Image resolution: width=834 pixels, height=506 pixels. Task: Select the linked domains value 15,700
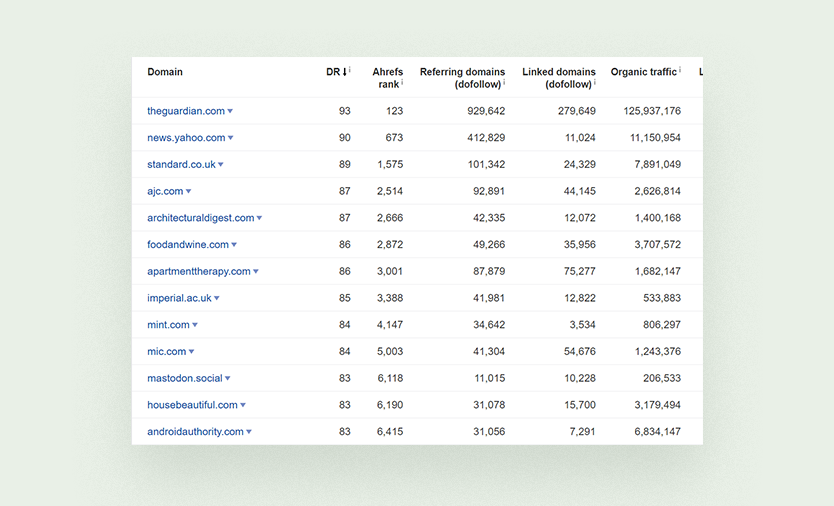580,404
